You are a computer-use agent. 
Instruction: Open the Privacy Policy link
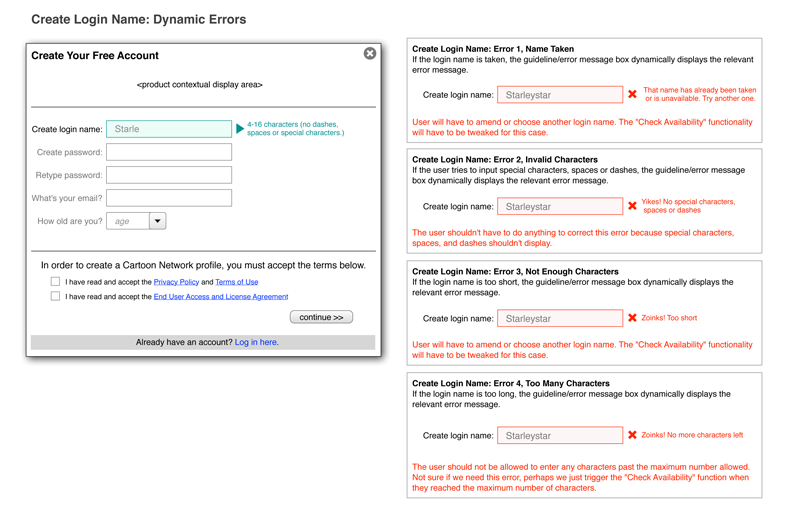coord(176,282)
